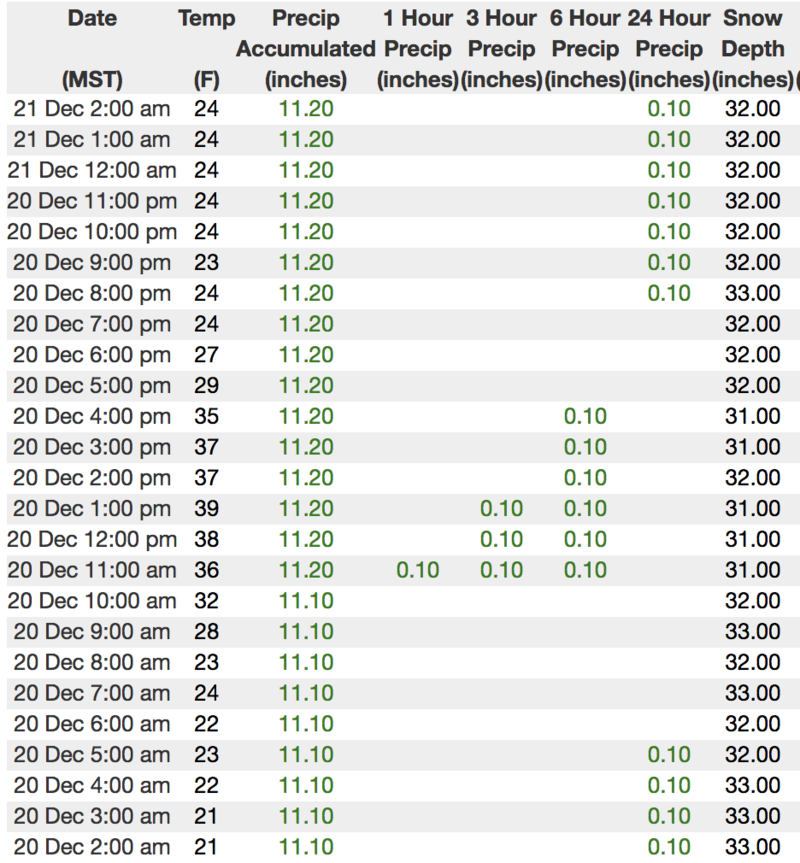
Task: Select accumulated precip 11.10 at 20 Dec 10:00 am
Action: [306, 601]
